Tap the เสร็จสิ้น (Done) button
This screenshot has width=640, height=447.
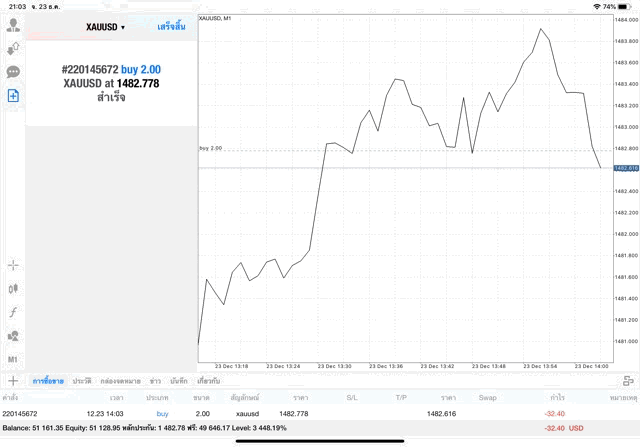[x=171, y=27]
